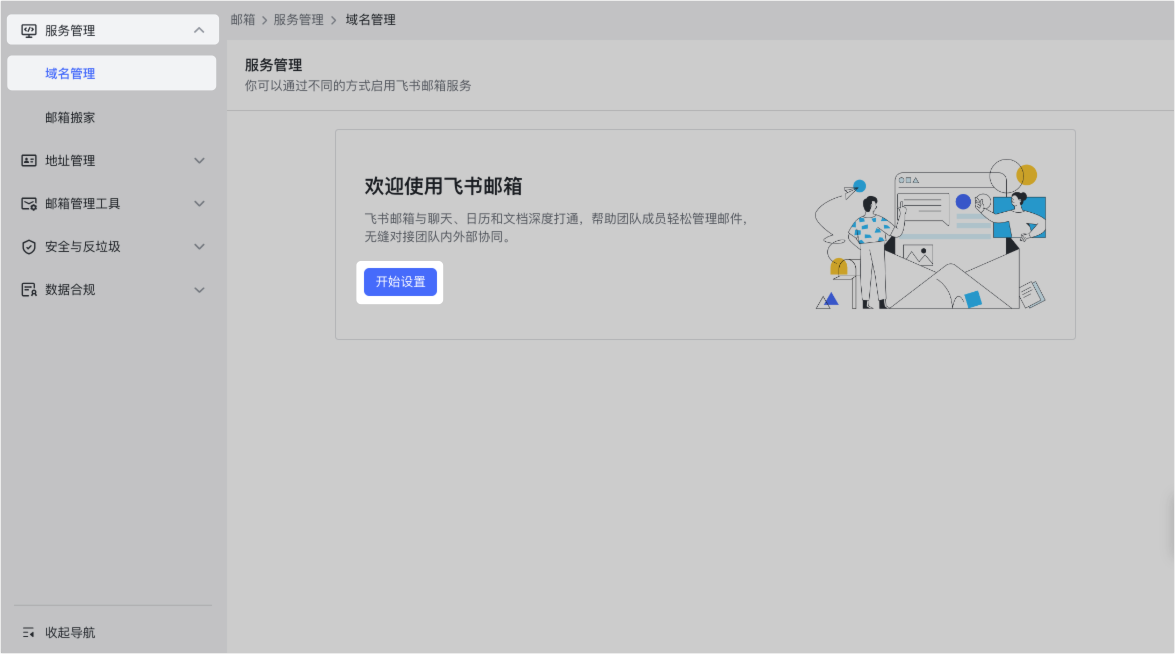Click the 安全与反垃圾 shield icon
The width and height of the screenshot is (1175, 654).
28,246
